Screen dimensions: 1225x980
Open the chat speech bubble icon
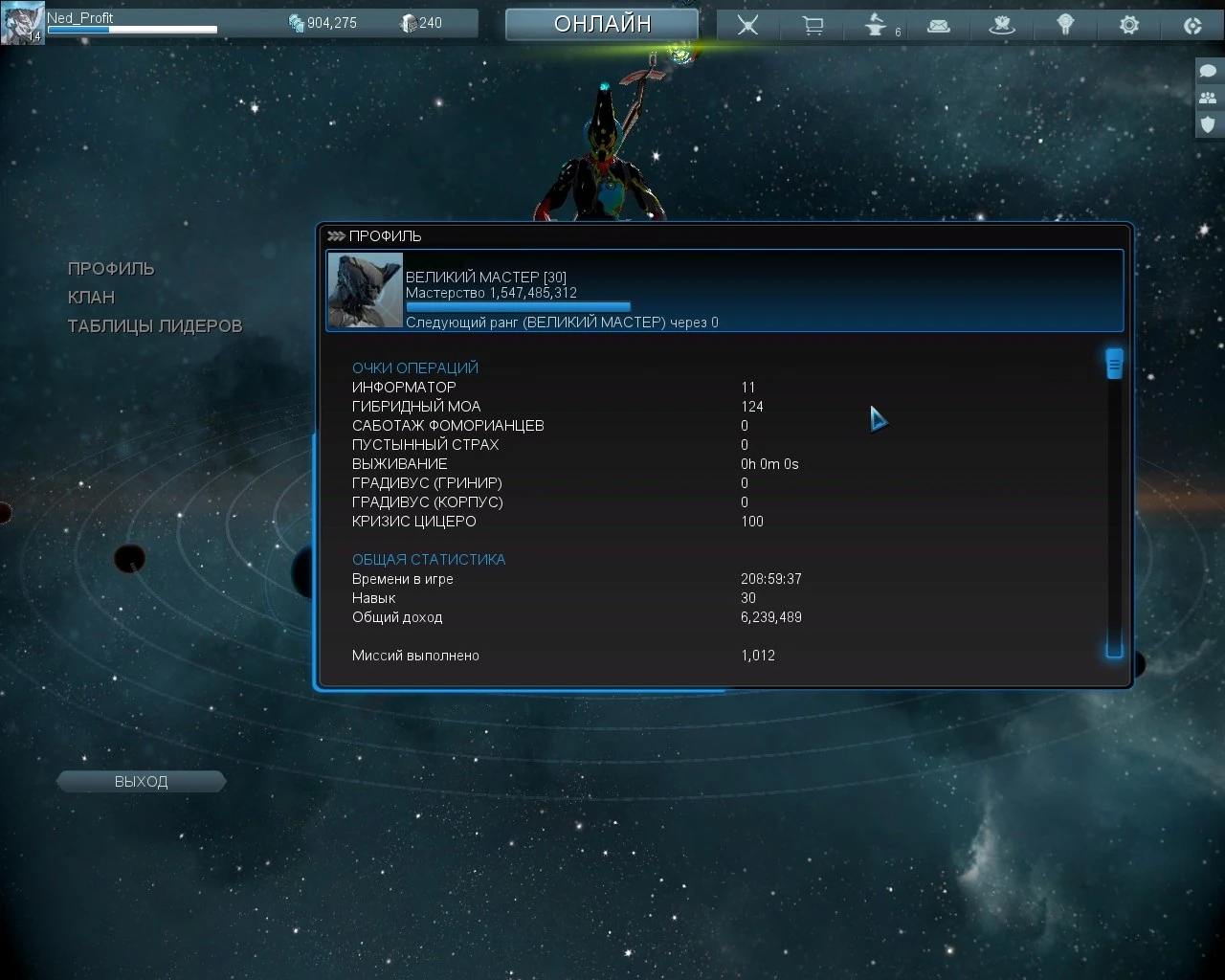(1208, 71)
